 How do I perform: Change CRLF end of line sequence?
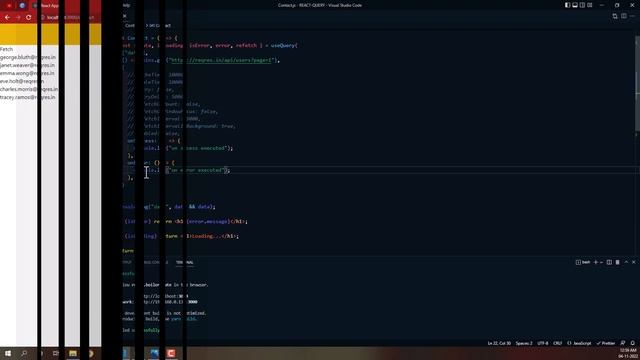(x=558, y=343)
